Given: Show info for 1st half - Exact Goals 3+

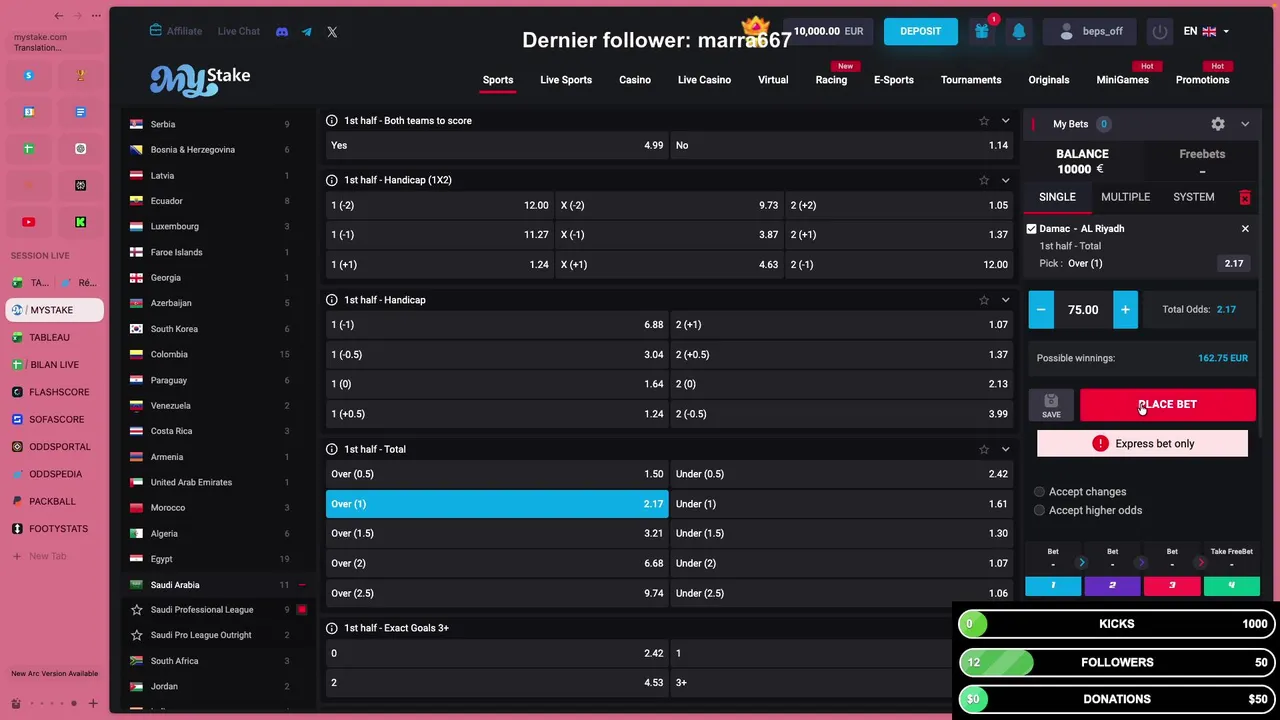Looking at the screenshot, I should [x=332, y=628].
